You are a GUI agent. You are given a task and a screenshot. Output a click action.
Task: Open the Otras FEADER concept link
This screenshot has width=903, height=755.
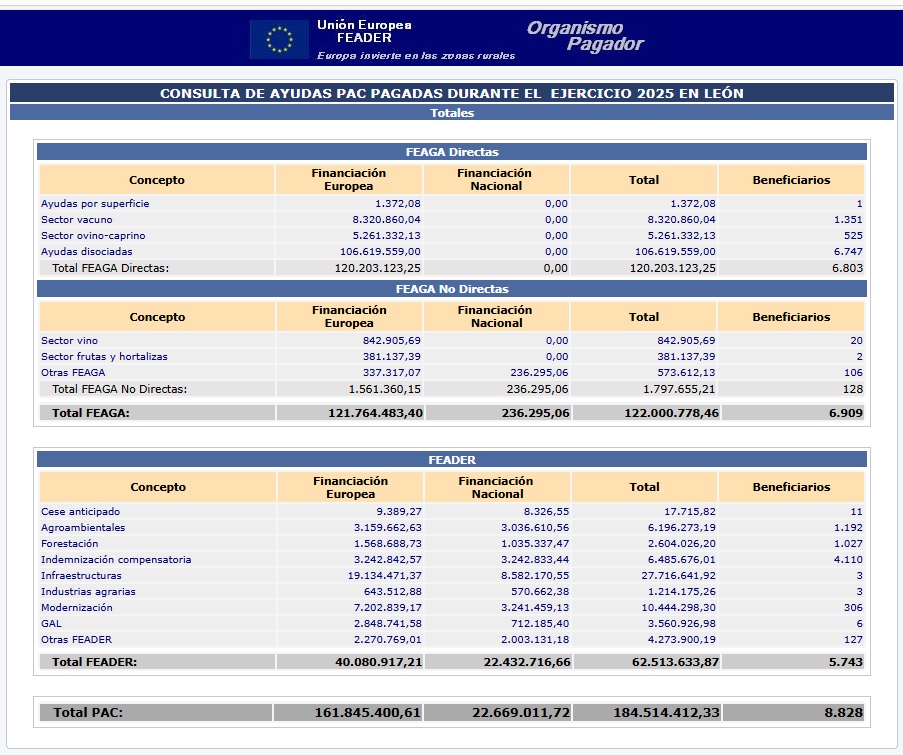click(76, 640)
